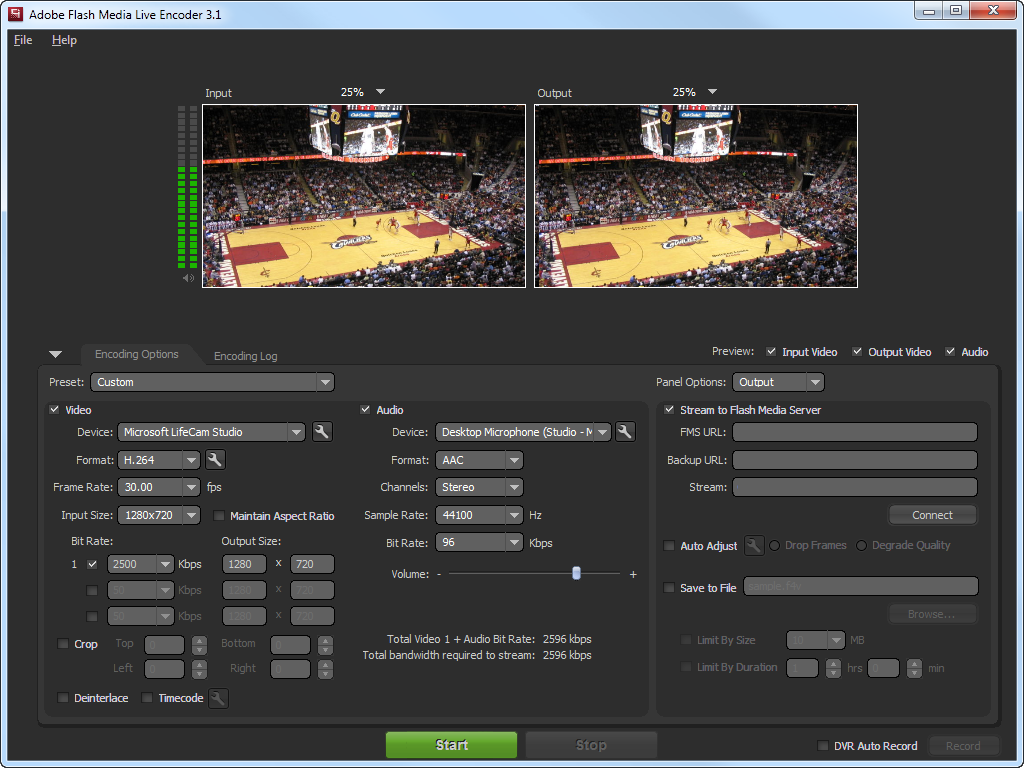Click the output width 1280 field
This screenshot has width=1024, height=768.
coord(244,564)
